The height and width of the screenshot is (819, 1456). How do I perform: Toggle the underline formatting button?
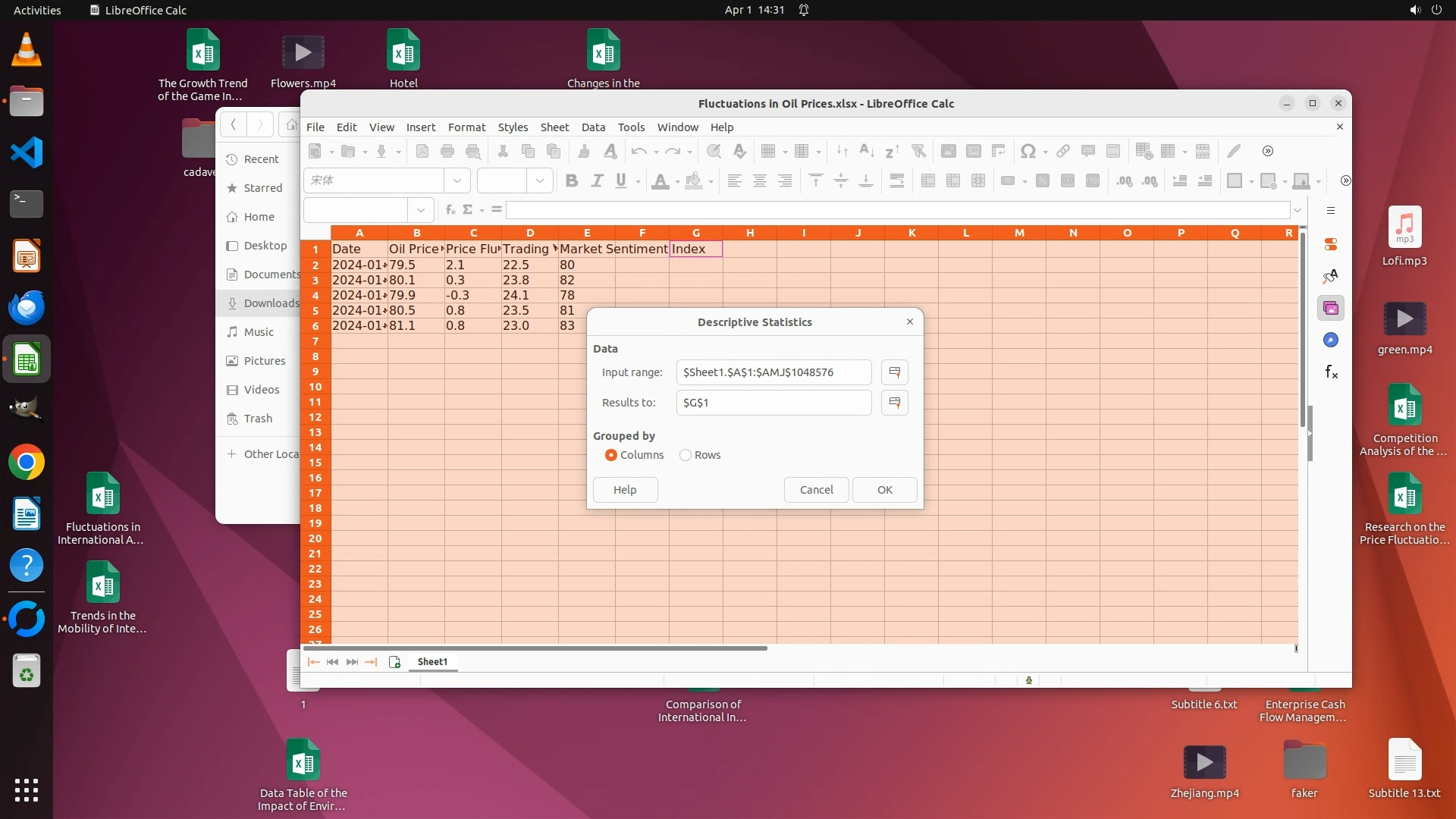click(622, 180)
